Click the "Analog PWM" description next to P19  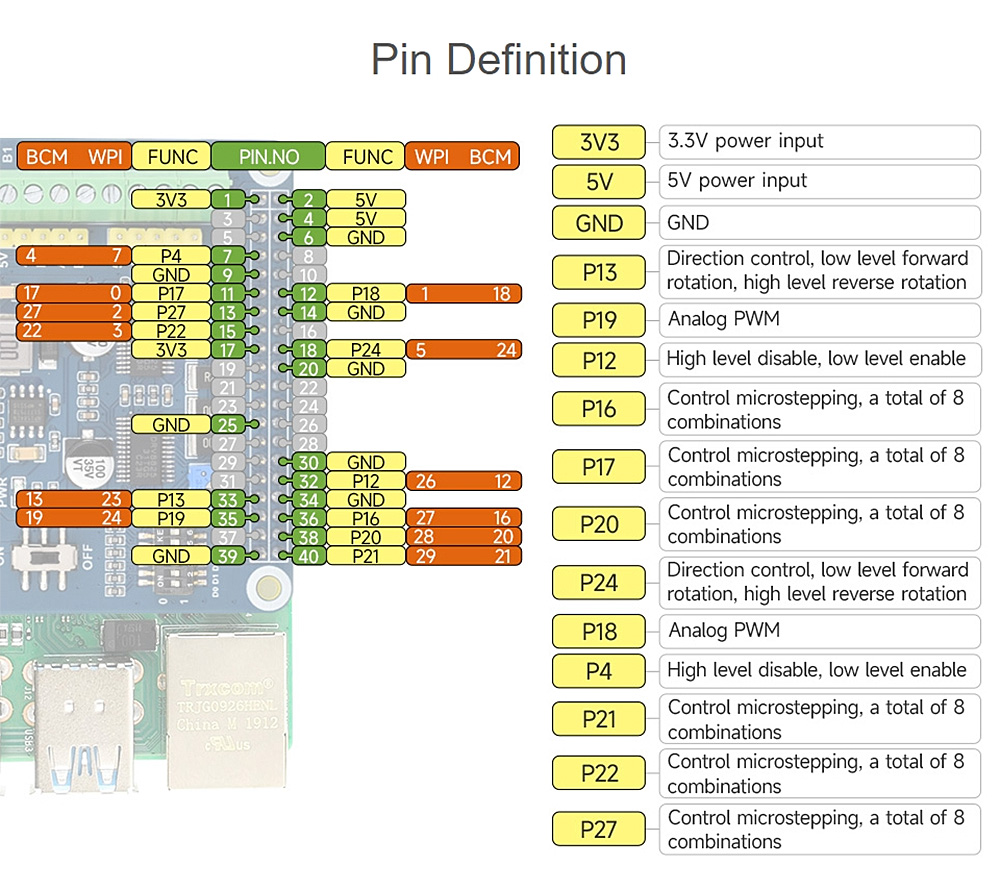point(819,320)
